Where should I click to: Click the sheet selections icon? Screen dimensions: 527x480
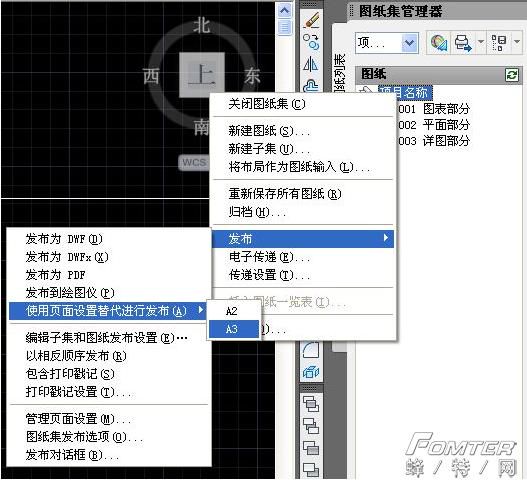point(499,43)
